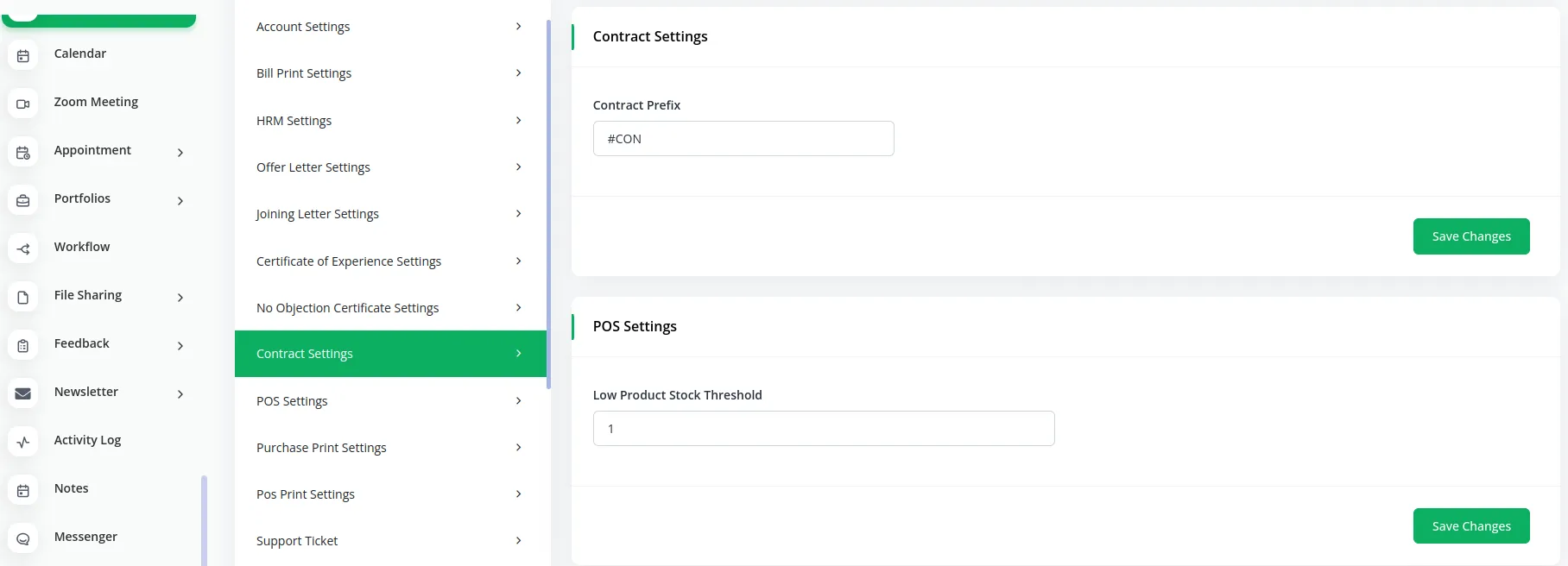Click the File Sharing document icon

[23, 298]
